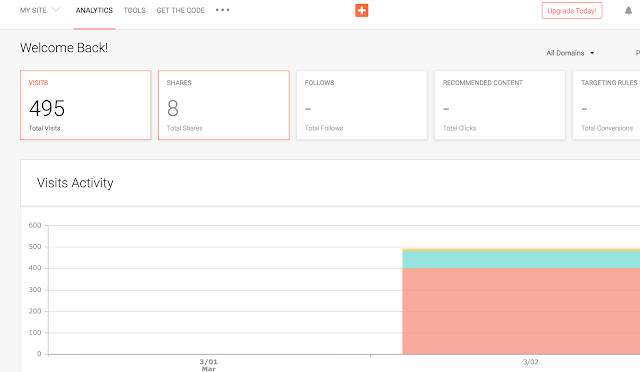This screenshot has width=640, height=372.
Task: Select the Recommended Content card
Action: tap(500, 105)
